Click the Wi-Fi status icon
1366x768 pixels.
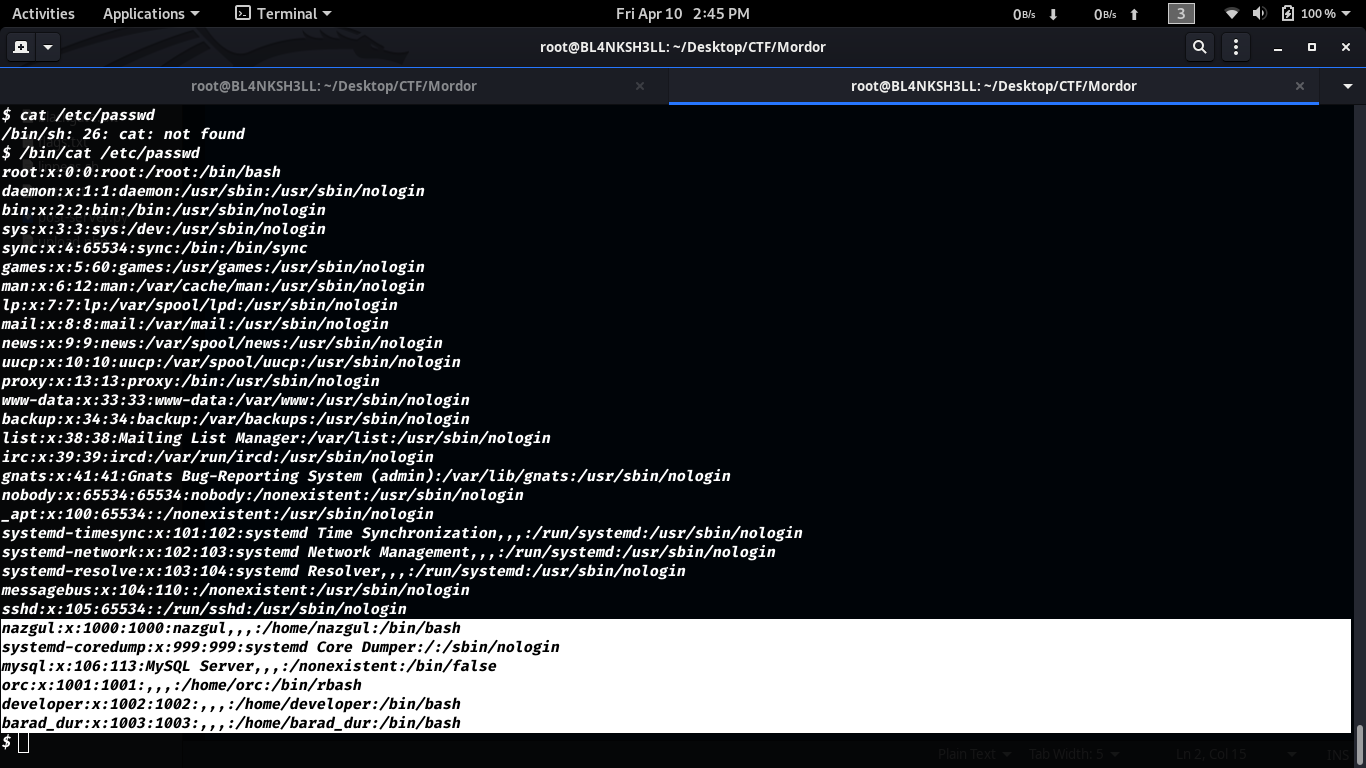1232,14
